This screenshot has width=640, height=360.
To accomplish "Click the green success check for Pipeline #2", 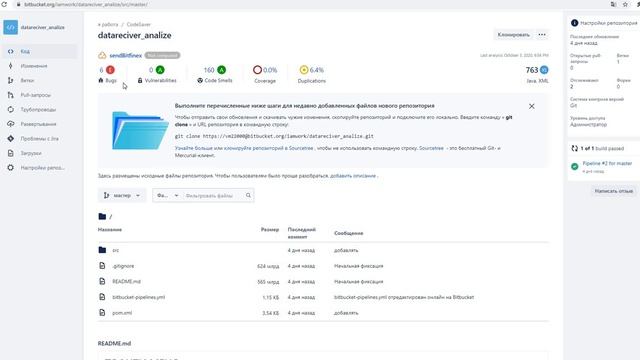I will [575, 167].
